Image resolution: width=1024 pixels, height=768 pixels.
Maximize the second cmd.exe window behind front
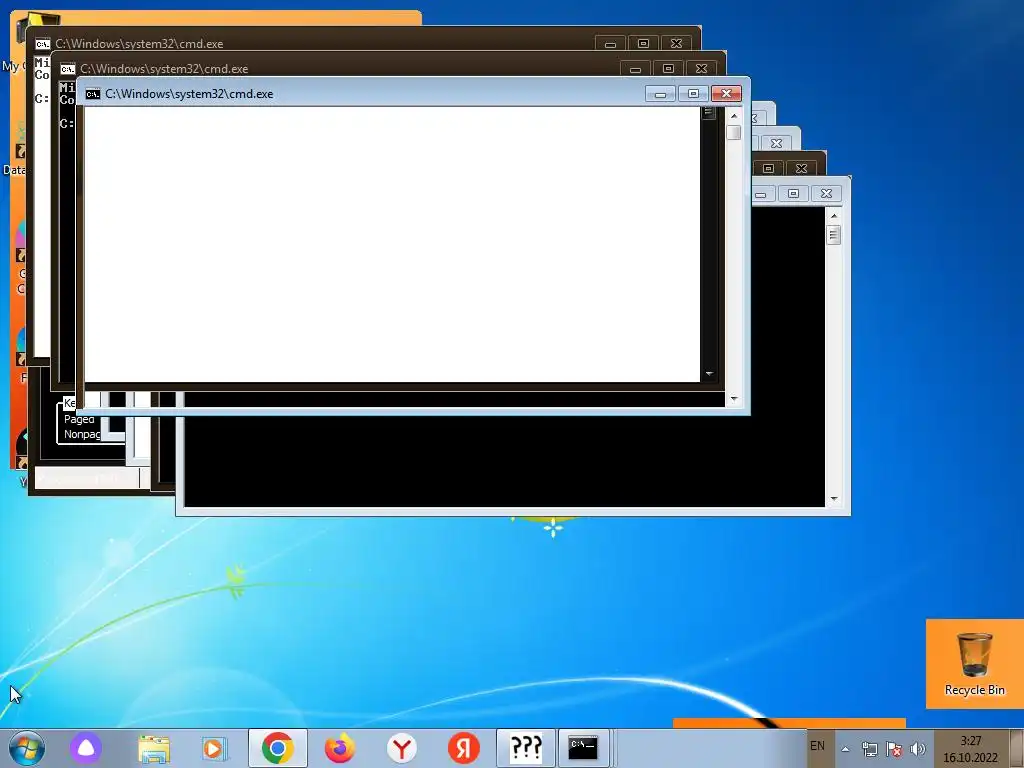(668, 69)
